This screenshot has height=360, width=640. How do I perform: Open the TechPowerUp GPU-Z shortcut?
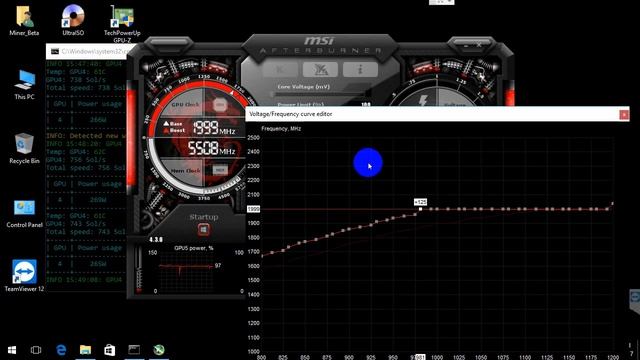122,24
